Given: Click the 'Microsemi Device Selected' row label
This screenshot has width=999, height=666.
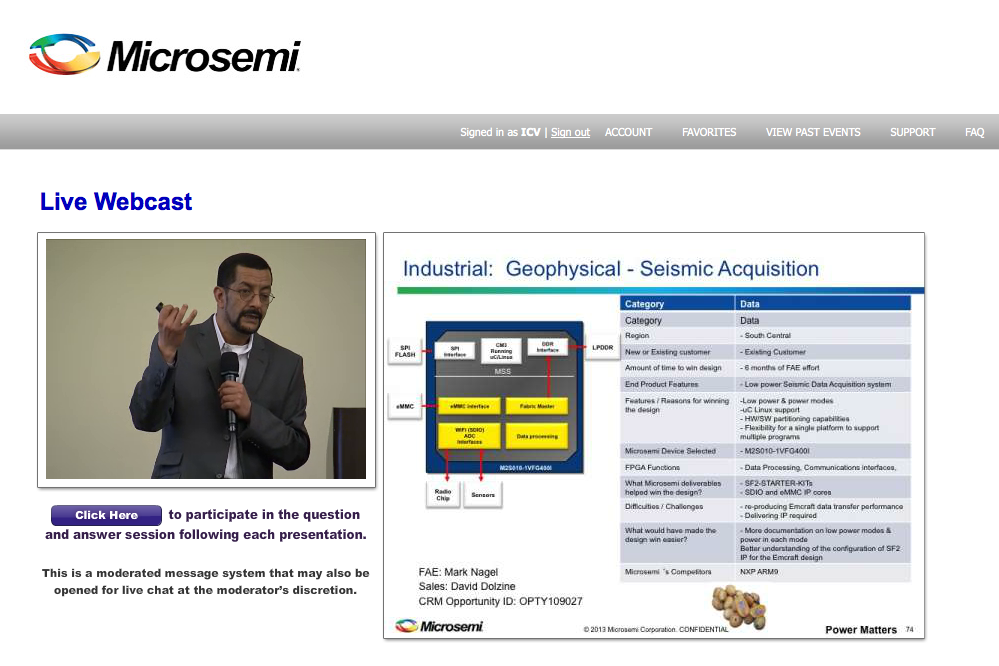Looking at the screenshot, I should point(670,451).
